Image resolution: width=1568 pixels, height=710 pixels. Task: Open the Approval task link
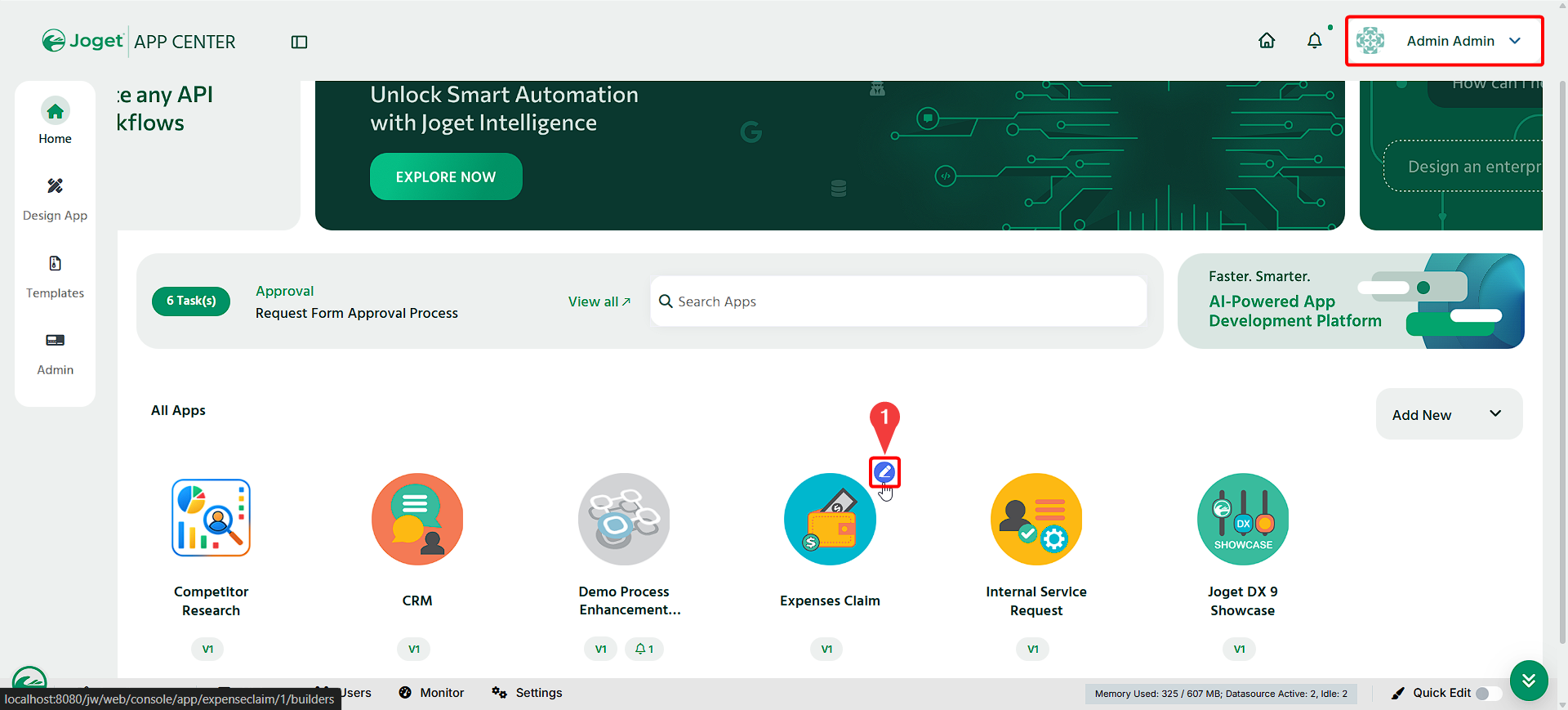pos(284,291)
